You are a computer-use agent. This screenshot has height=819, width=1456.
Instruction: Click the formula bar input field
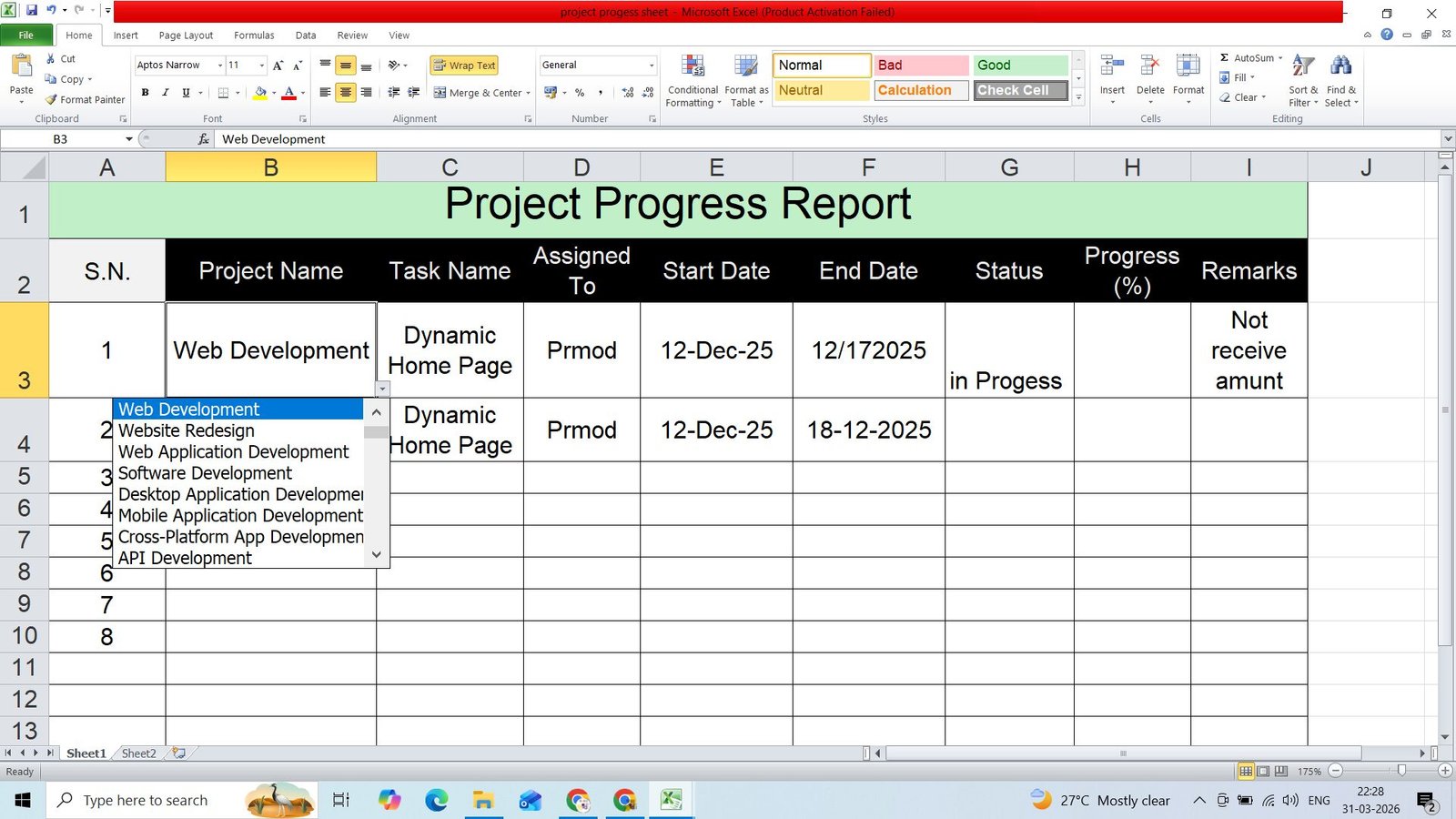828,139
